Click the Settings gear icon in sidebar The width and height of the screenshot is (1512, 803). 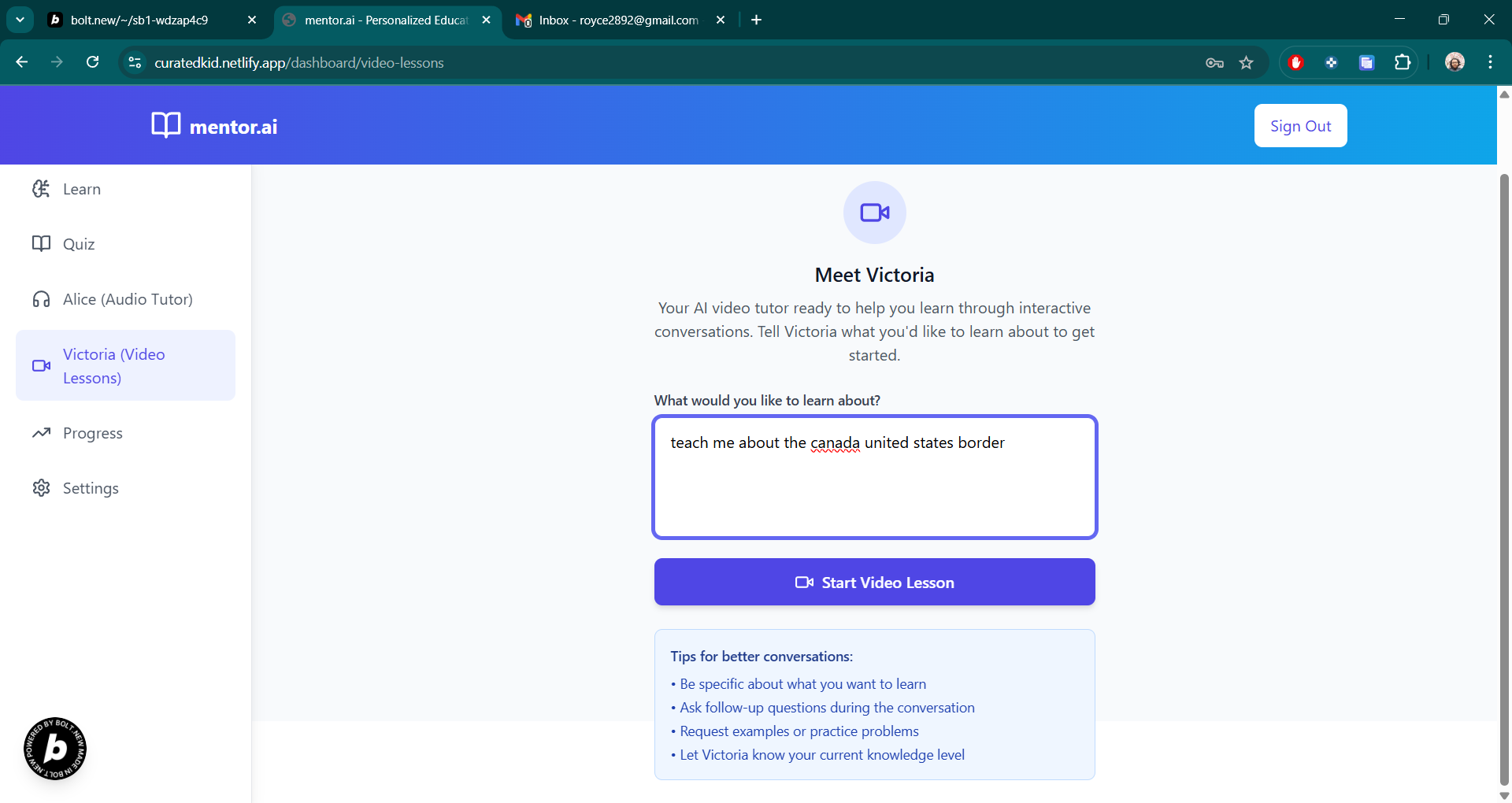41,488
